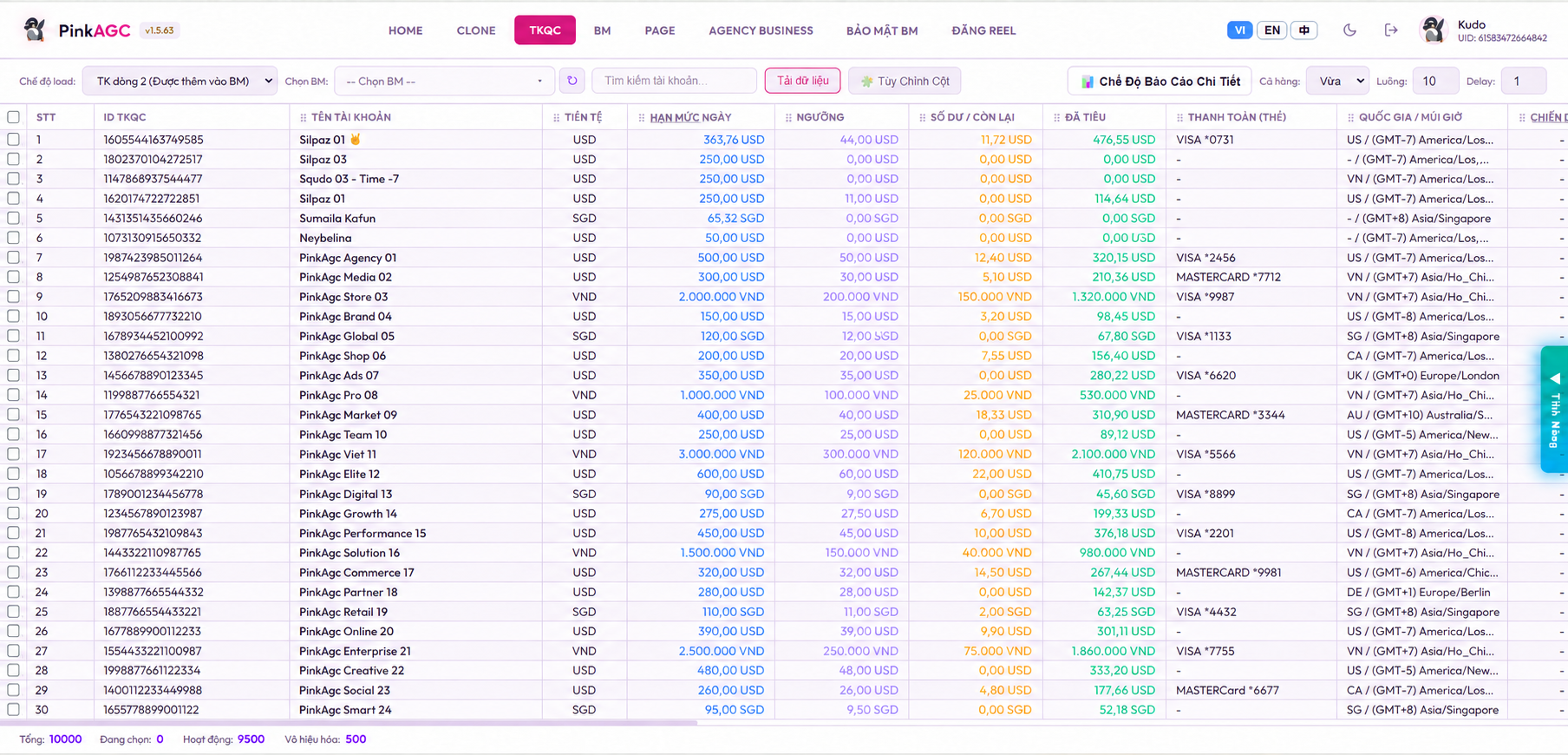Click the drag handle beside TIỀN TỆ
1568x755 pixels.
(556, 117)
